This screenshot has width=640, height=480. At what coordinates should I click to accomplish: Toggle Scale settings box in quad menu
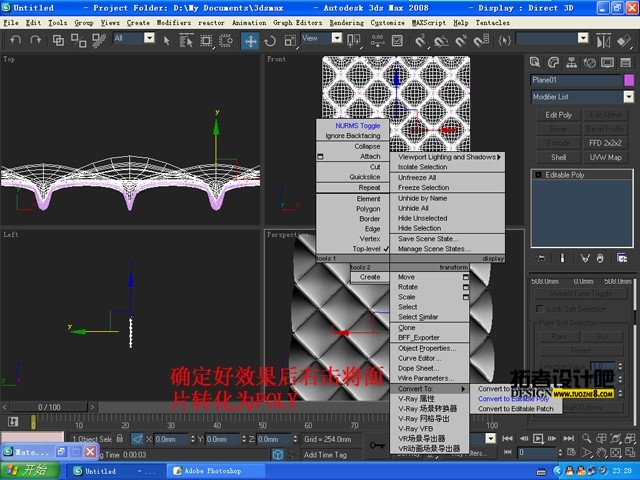[465, 297]
